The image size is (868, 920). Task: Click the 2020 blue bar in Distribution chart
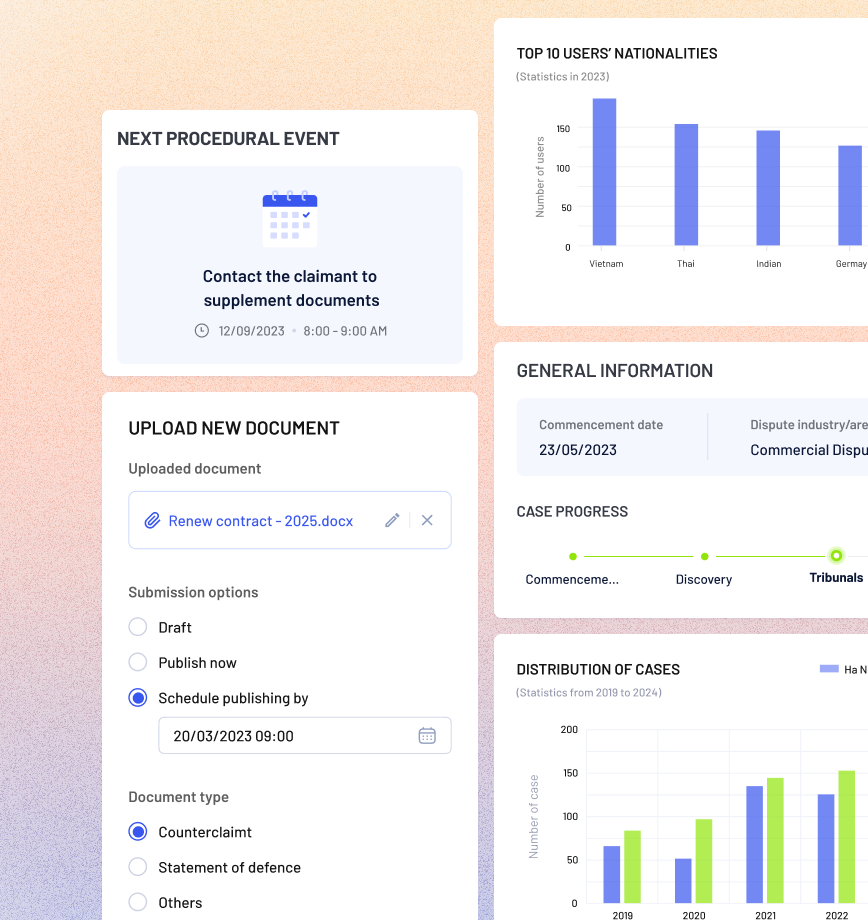tap(683, 881)
